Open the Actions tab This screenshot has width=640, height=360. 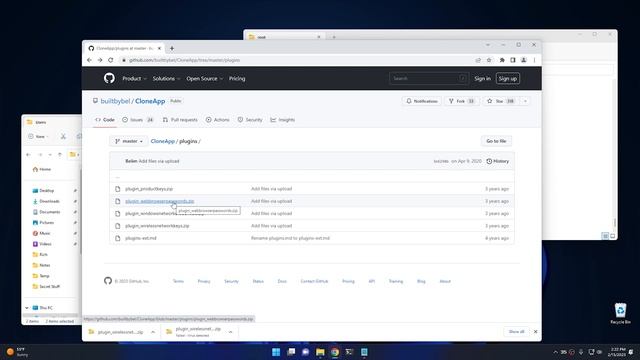(x=218, y=120)
